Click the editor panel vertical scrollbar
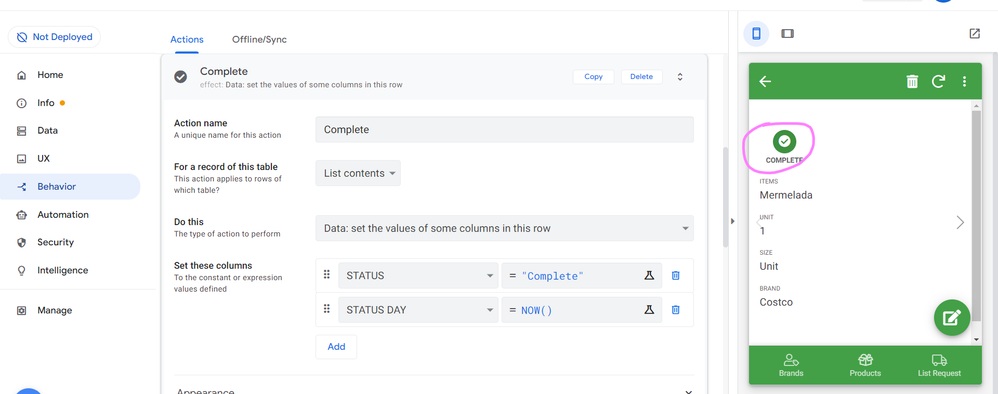Screen dimensions: 998x394 pyautogui.click(x=725, y=197)
